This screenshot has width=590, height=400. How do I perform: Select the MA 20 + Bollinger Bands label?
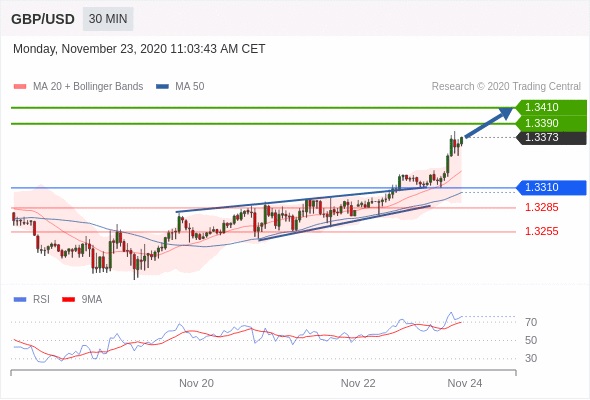[88, 87]
